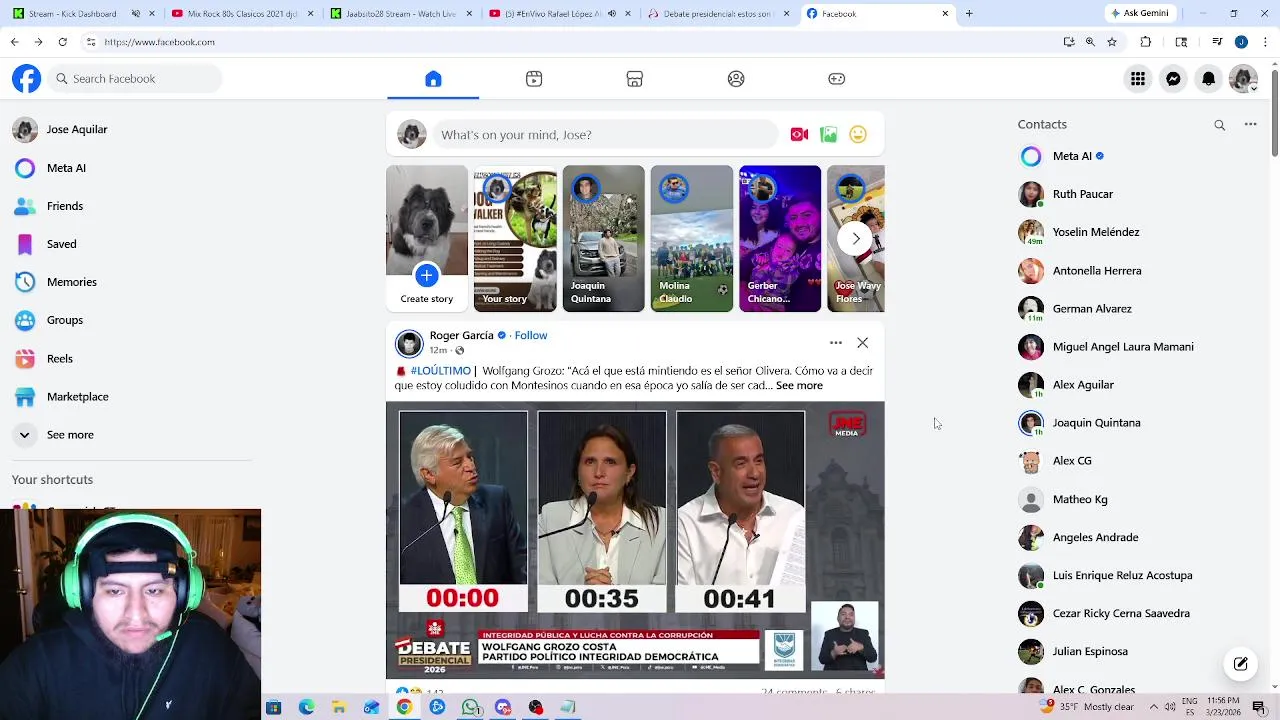Open the Facebook menu grid icon
Image resolution: width=1280 pixels, height=720 pixels.
[1138, 79]
